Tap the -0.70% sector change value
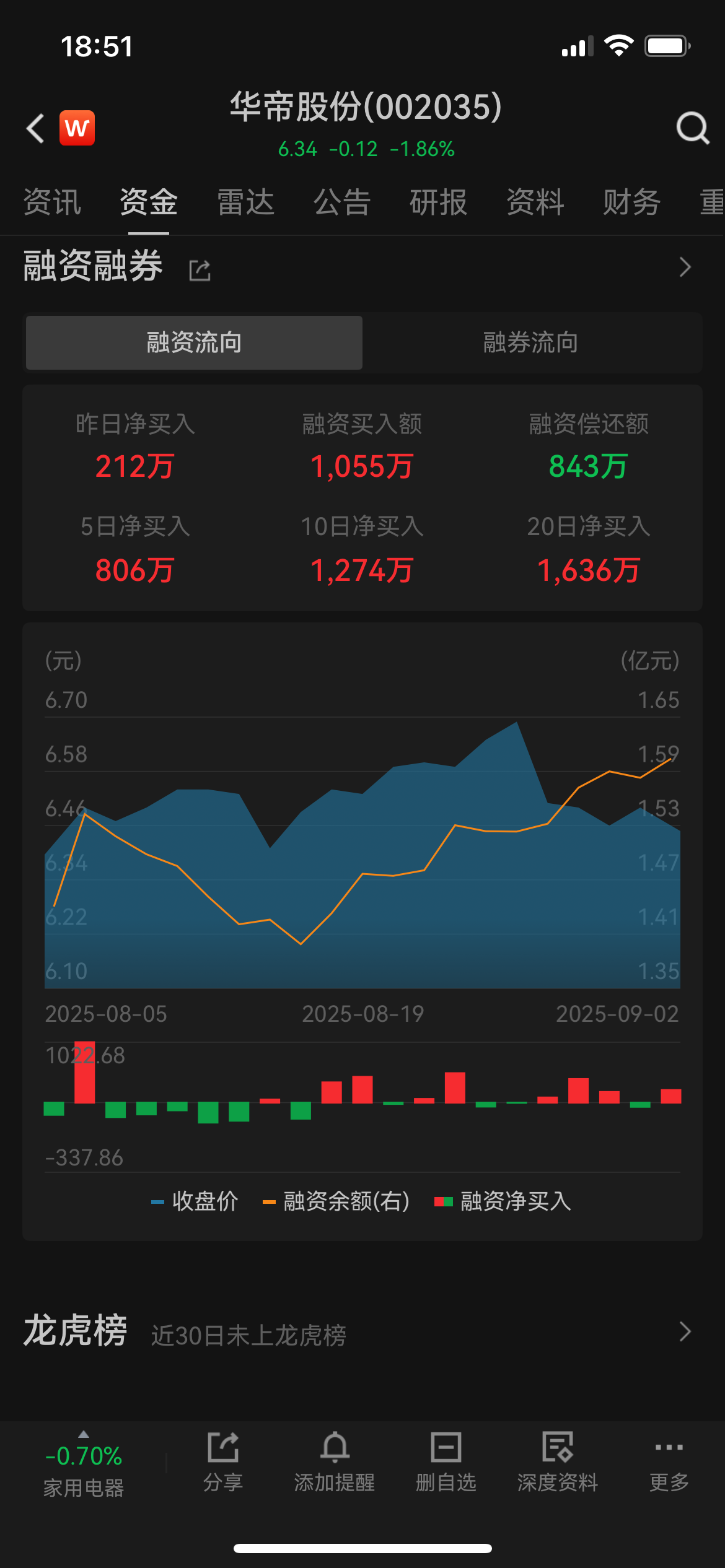Screen dimensions: 725x1568 click(84, 1457)
